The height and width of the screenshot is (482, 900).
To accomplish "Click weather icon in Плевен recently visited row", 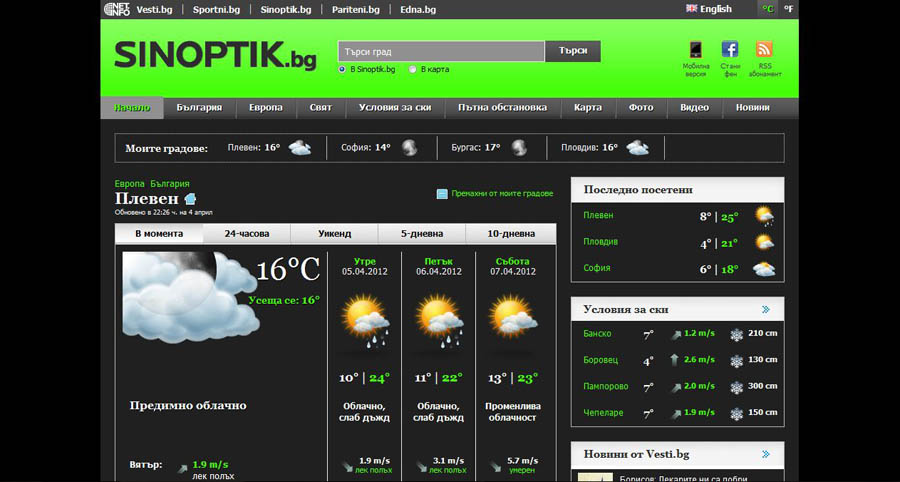I will pyautogui.click(x=764, y=216).
